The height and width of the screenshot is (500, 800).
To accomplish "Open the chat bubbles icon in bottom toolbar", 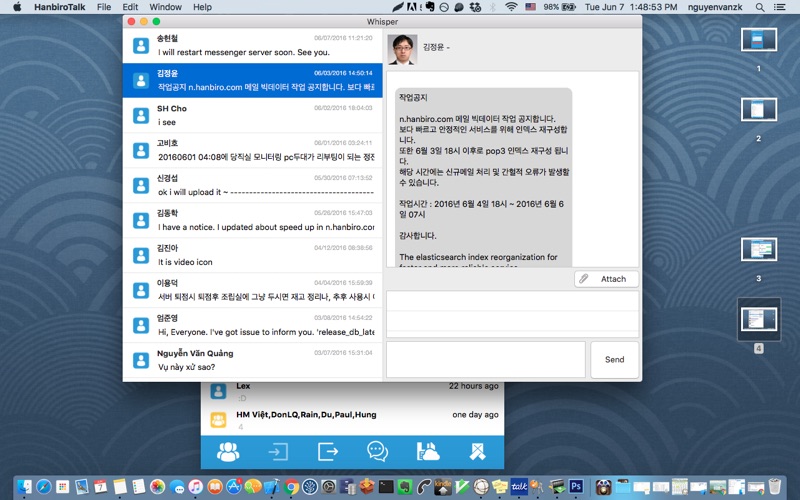I will coord(378,452).
